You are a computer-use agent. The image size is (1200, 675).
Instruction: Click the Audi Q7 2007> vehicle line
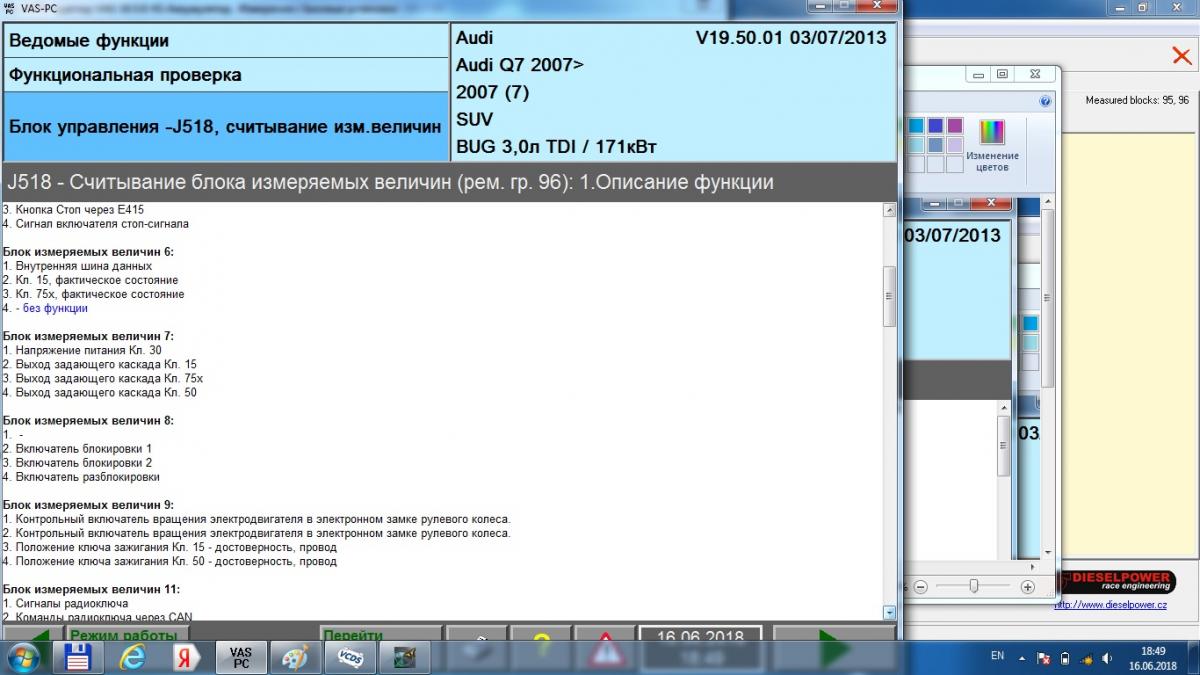(520, 65)
